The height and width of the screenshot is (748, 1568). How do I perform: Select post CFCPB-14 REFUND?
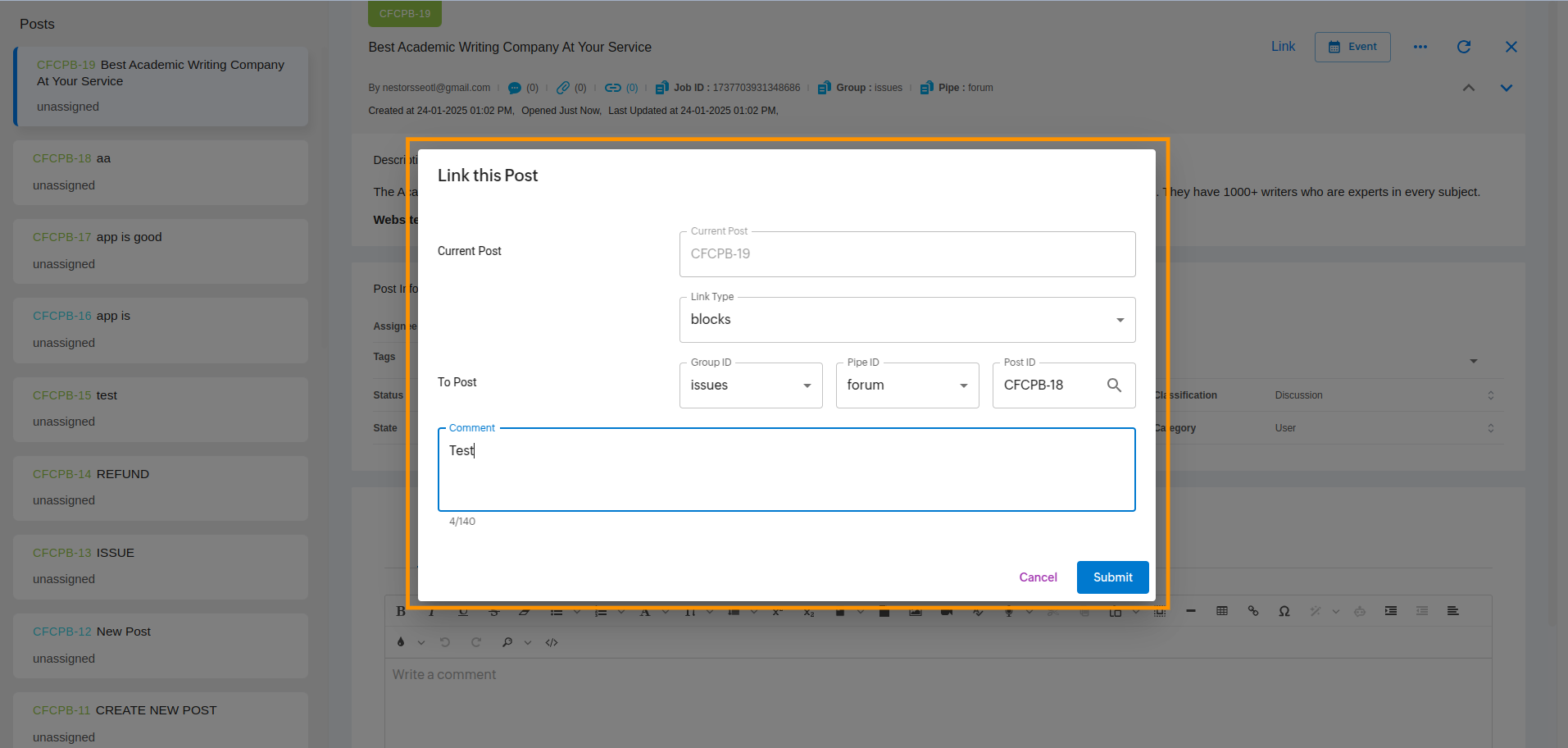(x=161, y=488)
